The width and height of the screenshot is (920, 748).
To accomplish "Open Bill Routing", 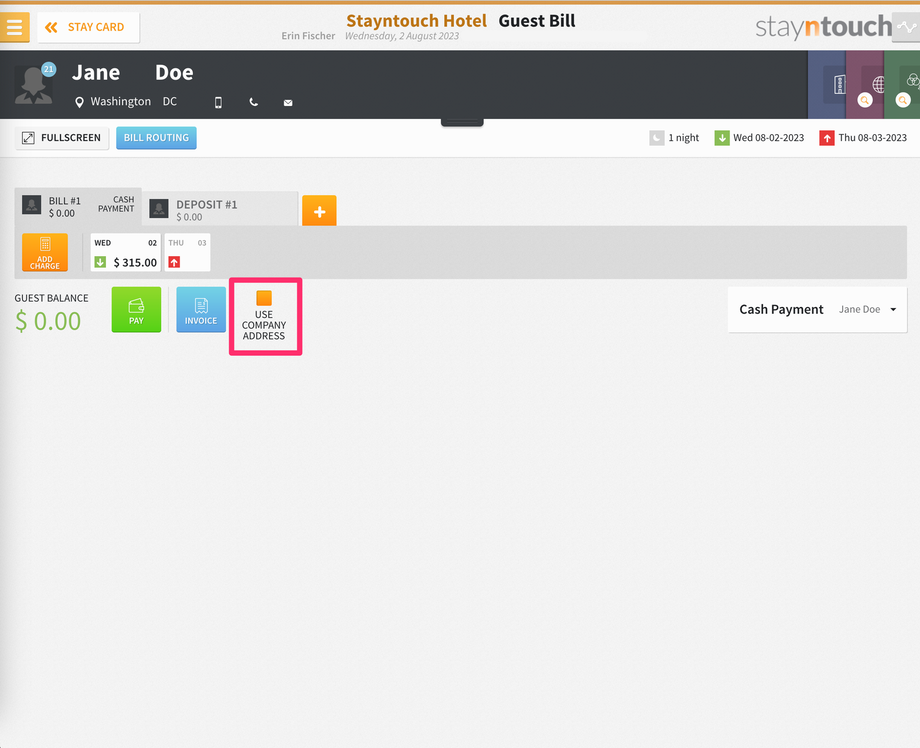I will pos(156,138).
